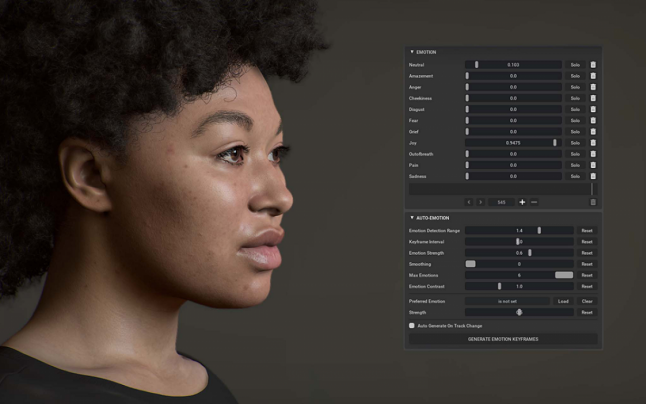Solo the Disgust emotion
The height and width of the screenshot is (404, 646).
tap(575, 109)
